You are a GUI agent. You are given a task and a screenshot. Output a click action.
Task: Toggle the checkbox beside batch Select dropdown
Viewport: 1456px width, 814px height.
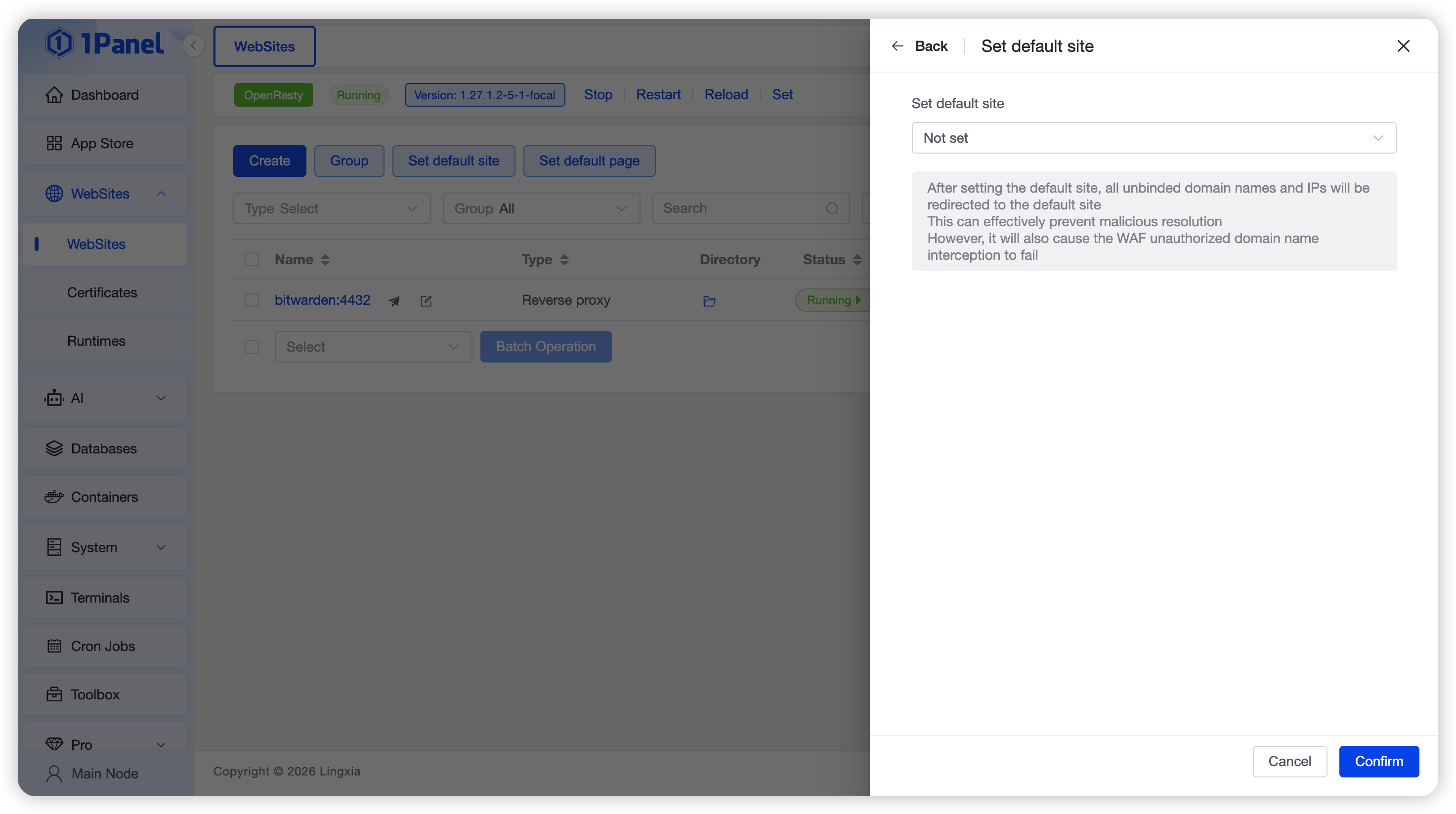252,347
